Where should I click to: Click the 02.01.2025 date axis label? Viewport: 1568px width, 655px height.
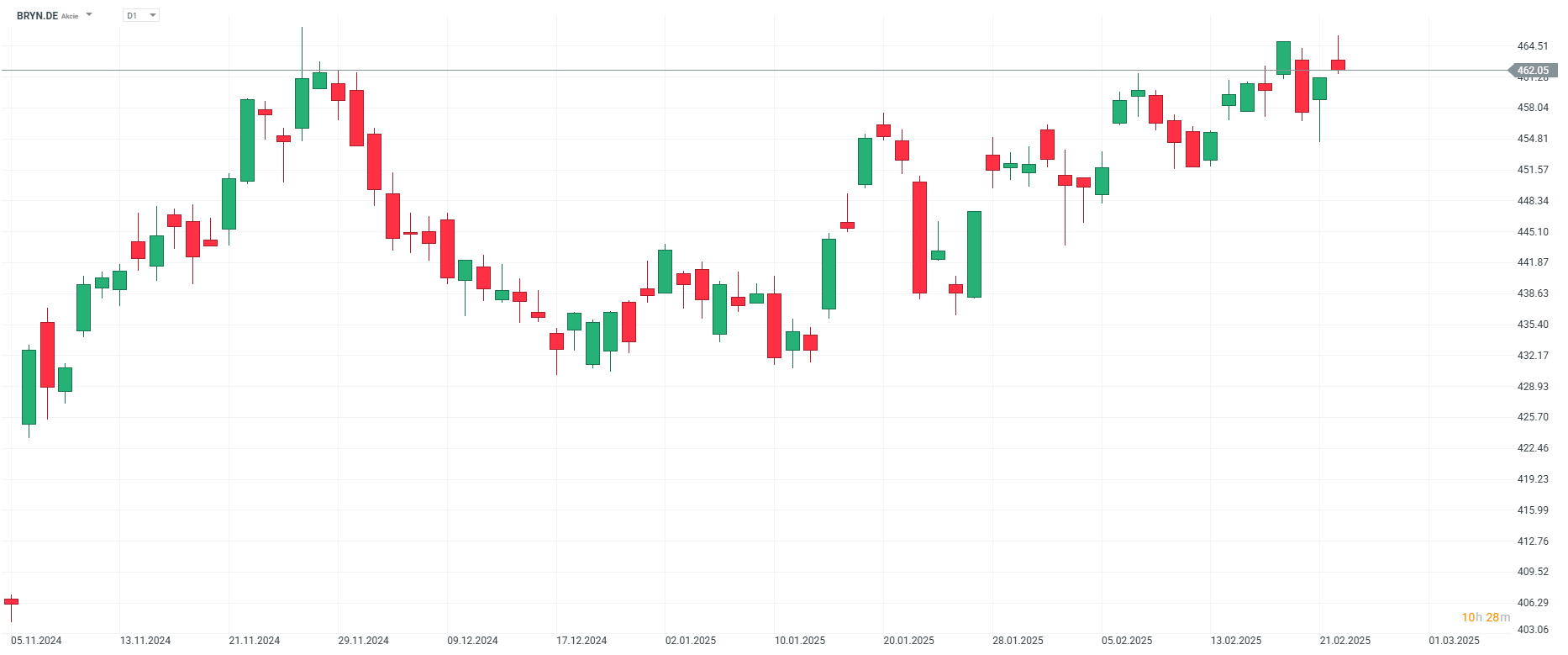point(691,641)
